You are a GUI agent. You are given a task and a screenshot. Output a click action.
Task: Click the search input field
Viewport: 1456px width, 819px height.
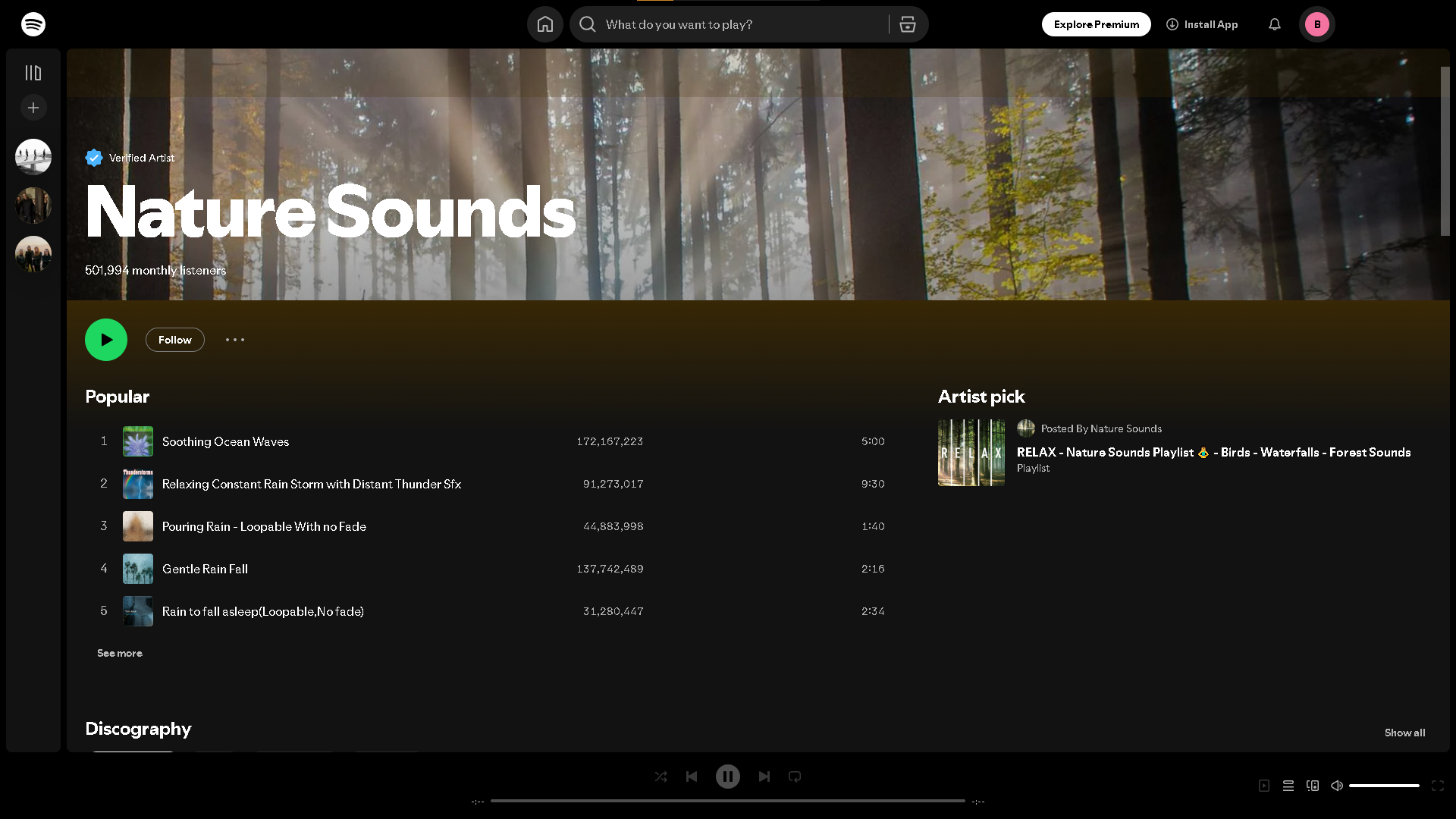(743, 24)
